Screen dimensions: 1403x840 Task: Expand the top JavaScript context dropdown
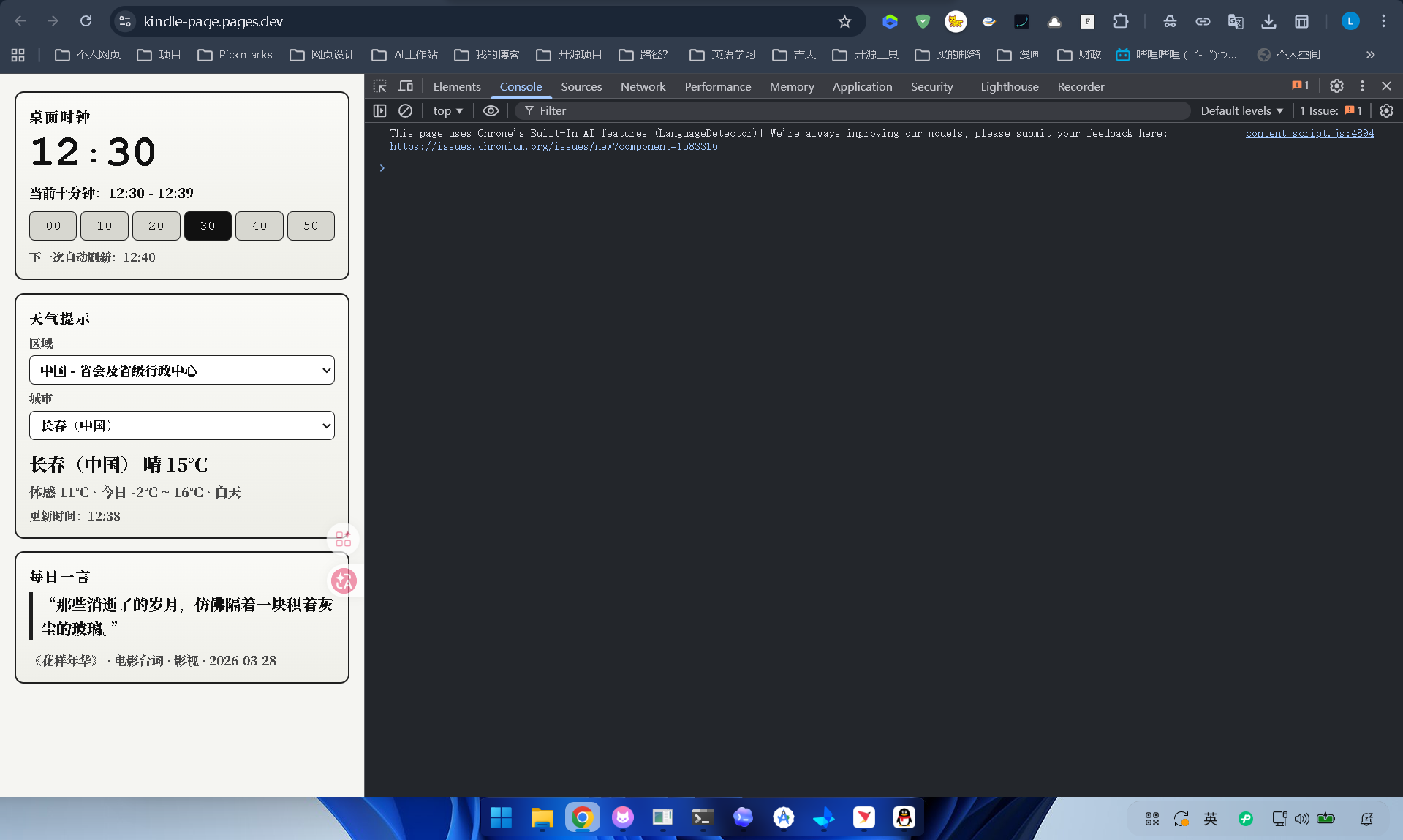[x=447, y=110]
